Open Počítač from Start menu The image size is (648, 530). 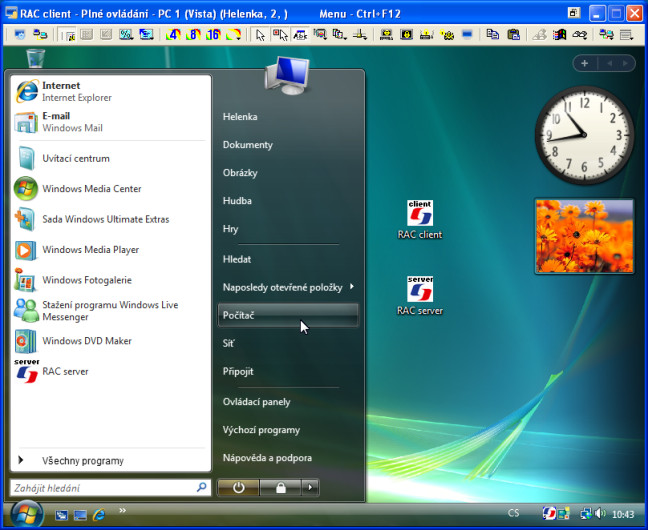point(288,315)
